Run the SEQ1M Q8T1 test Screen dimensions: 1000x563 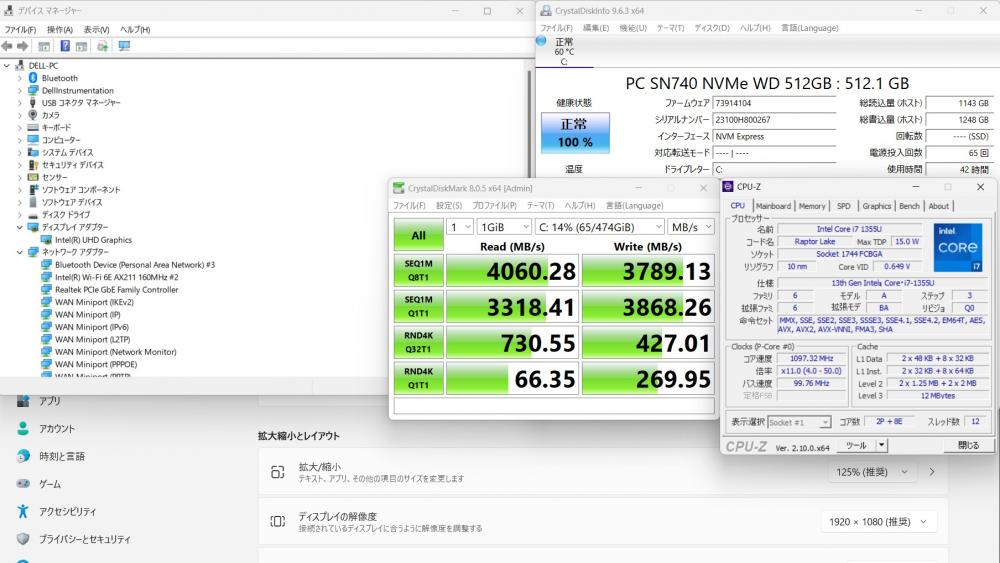[x=418, y=270]
